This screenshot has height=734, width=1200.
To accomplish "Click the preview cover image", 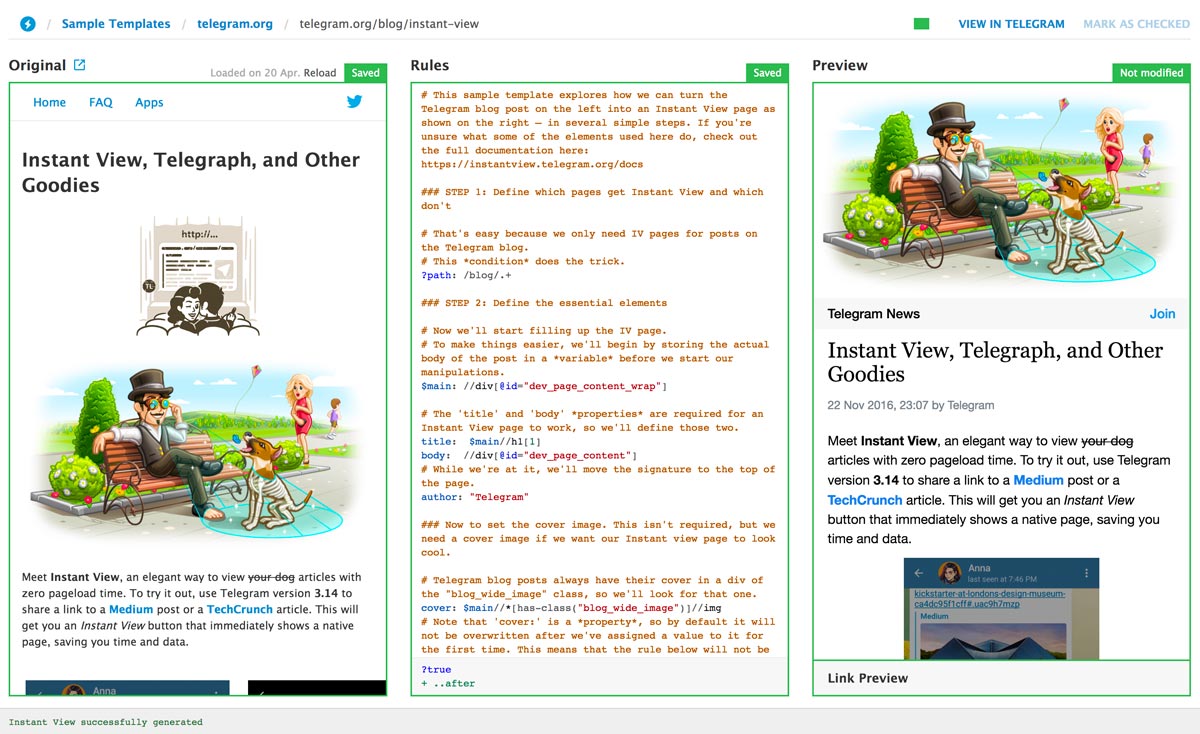I will tap(1001, 190).
